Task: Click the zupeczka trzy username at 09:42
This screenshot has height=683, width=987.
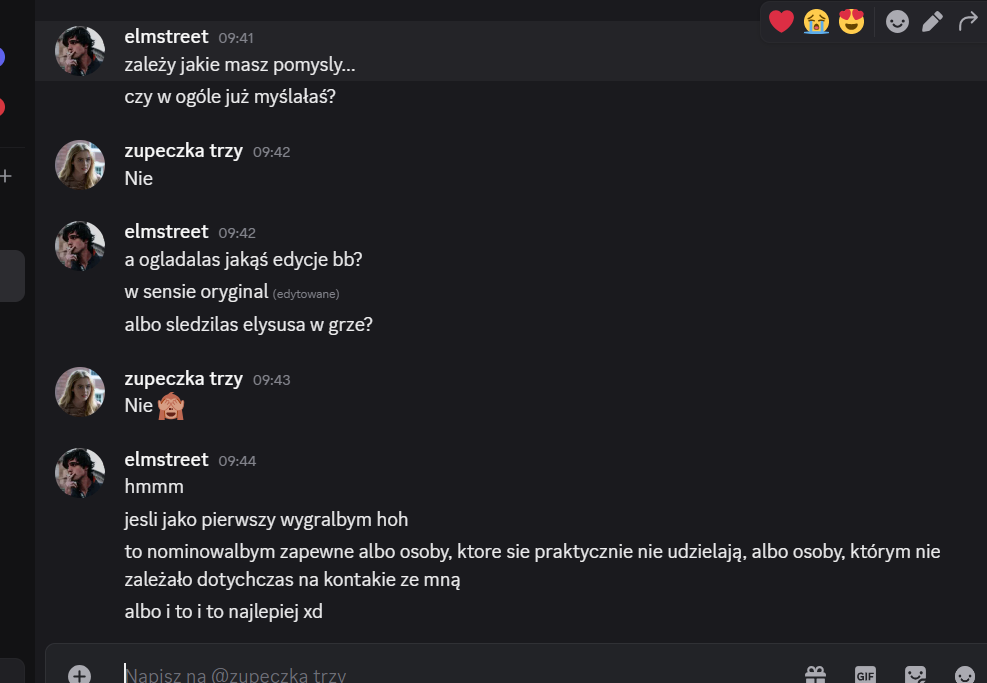Action: click(183, 152)
